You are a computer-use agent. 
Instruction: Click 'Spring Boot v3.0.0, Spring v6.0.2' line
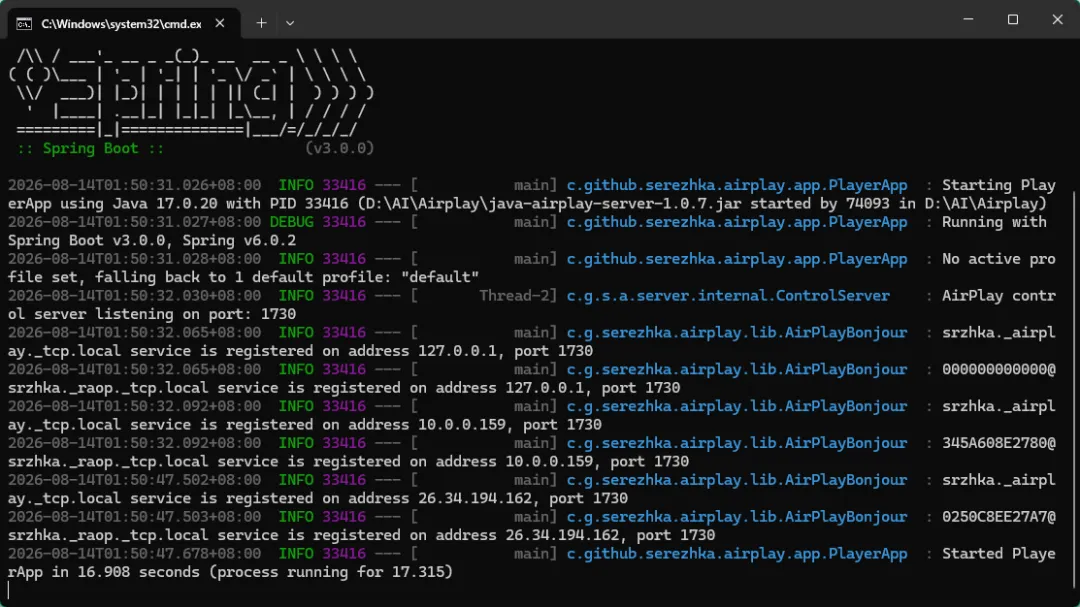click(x=152, y=240)
